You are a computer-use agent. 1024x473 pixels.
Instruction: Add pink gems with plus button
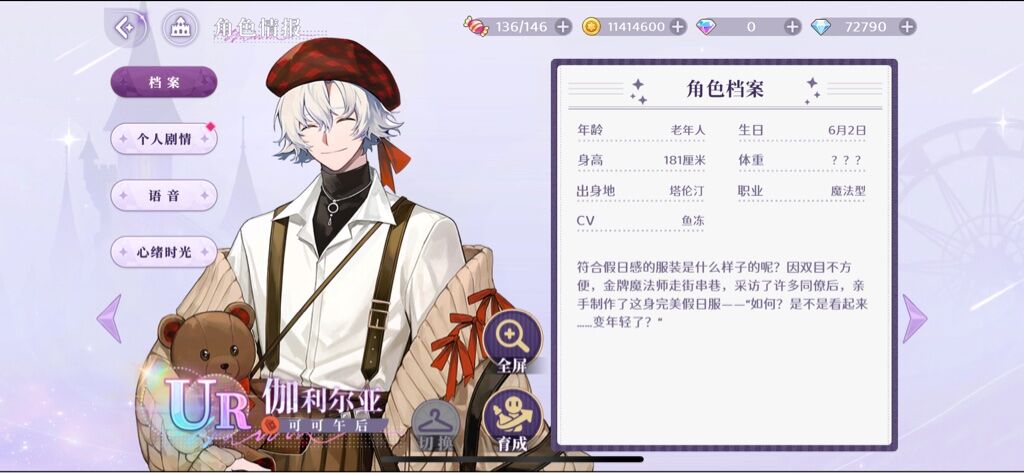(x=792, y=27)
